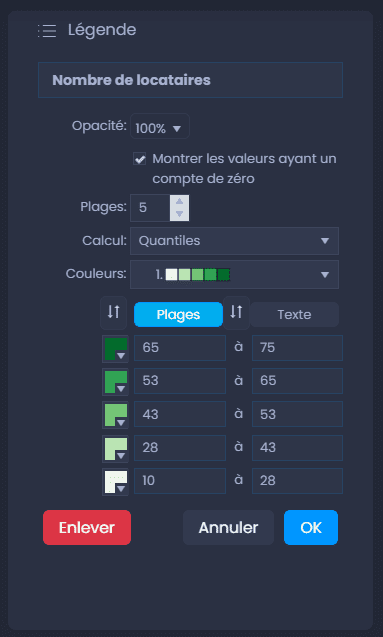Click the upper bound field showing 65
This screenshot has width=383, height=637.
click(297, 381)
